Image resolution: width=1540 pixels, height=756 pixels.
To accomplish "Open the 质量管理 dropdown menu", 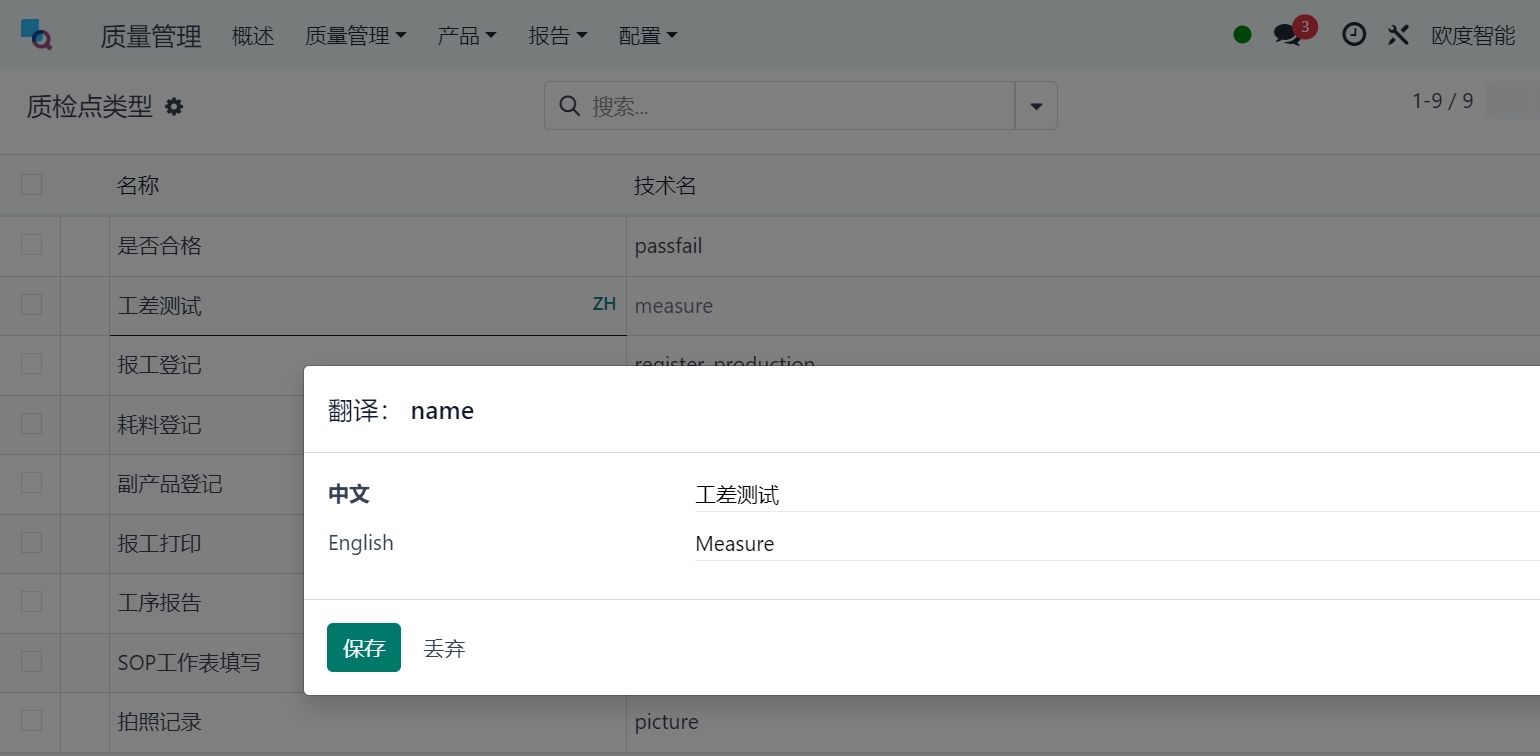I will pos(355,36).
